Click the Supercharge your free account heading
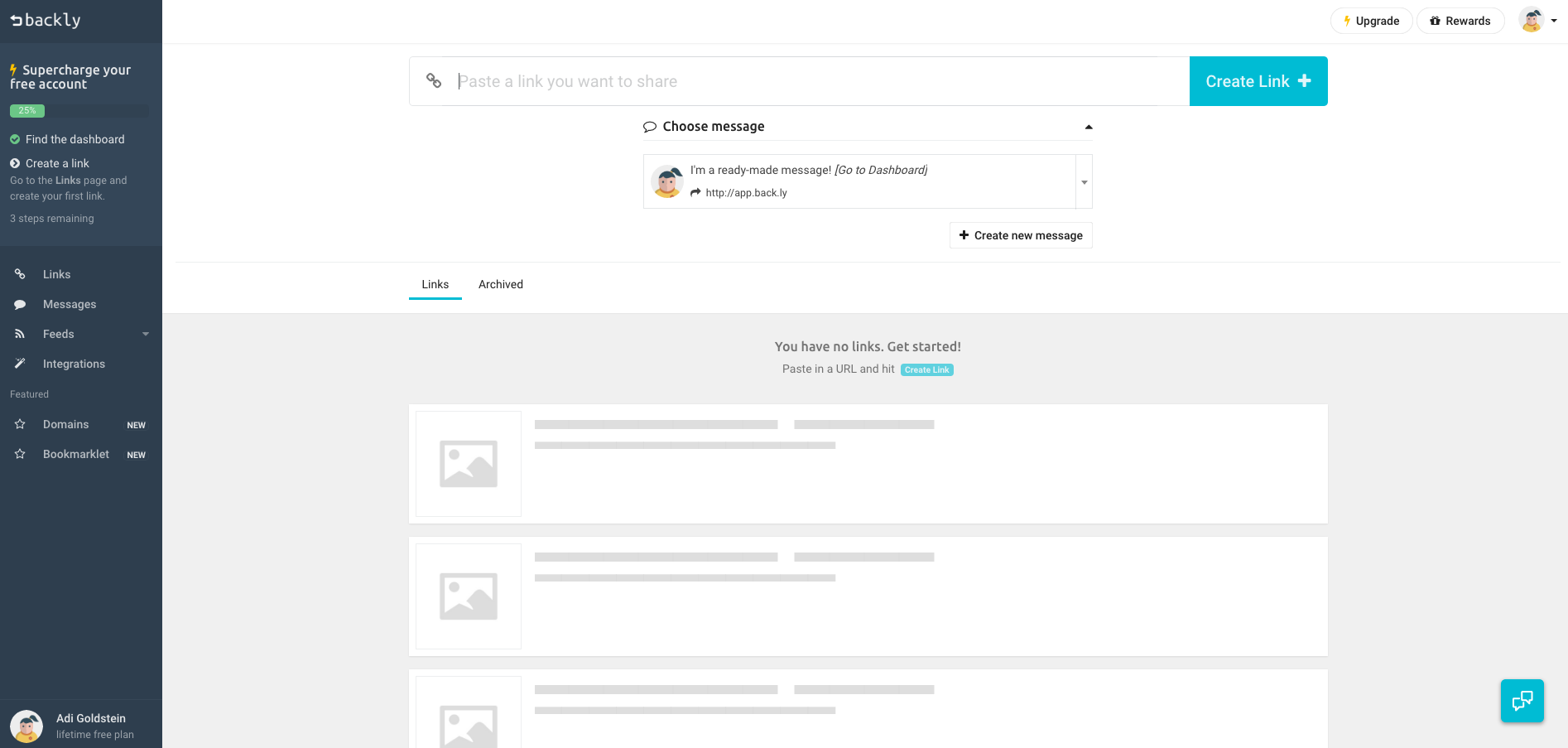The image size is (1568, 748). tap(70, 77)
